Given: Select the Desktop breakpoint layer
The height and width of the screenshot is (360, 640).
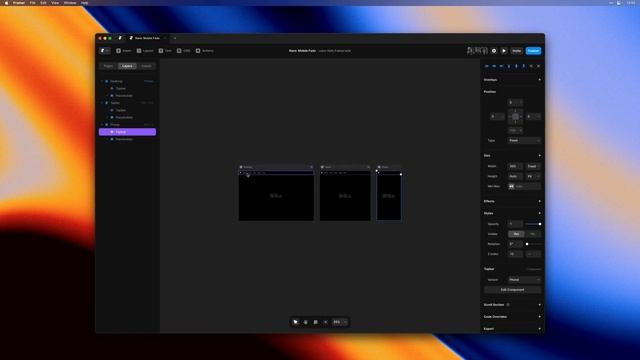Looking at the screenshot, I should [127, 81].
